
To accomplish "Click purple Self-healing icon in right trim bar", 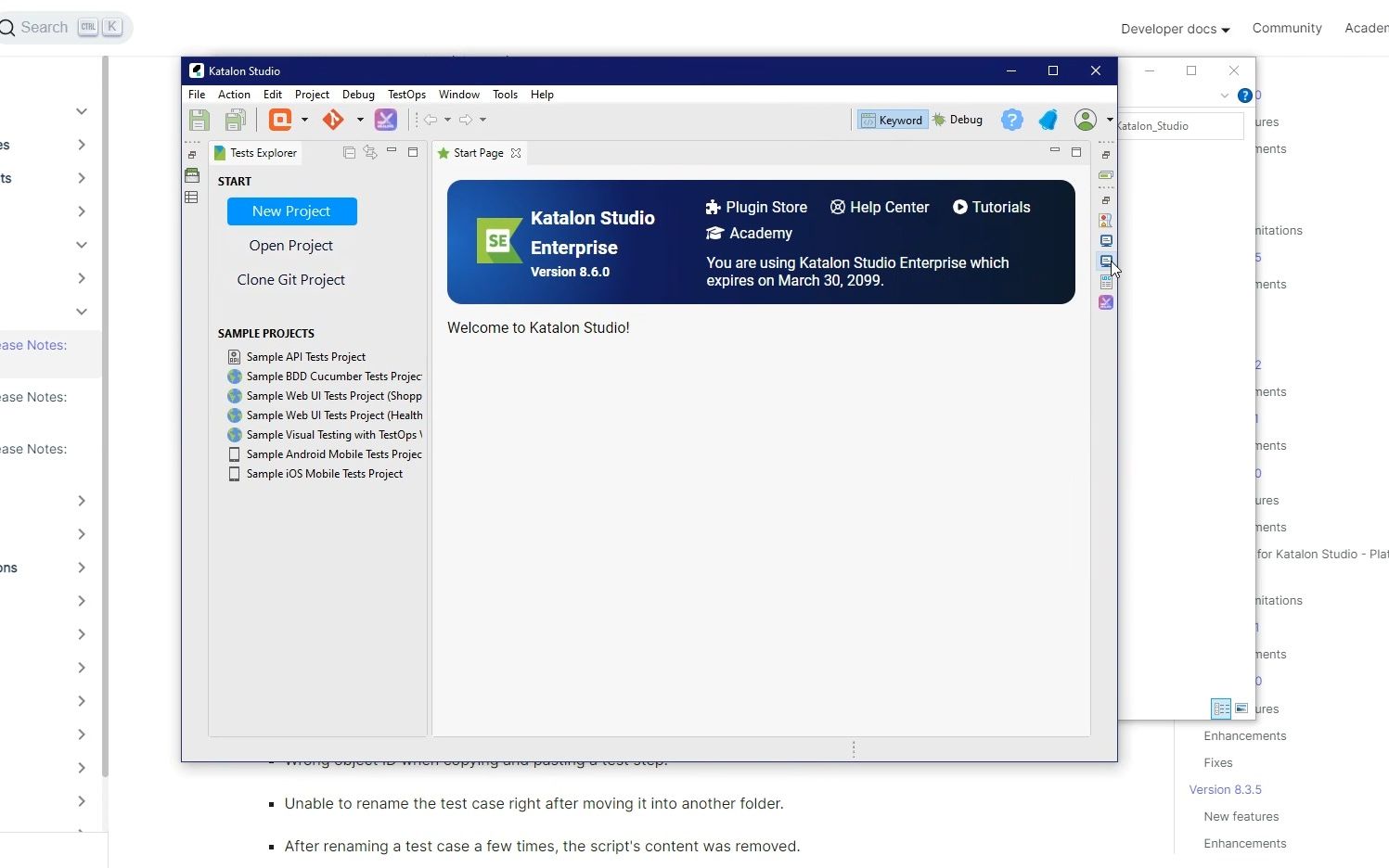I will (x=1106, y=302).
